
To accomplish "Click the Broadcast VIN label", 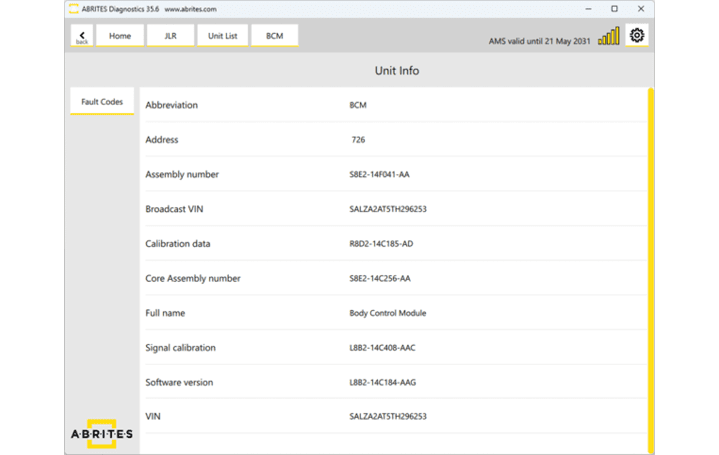I will coord(174,209).
